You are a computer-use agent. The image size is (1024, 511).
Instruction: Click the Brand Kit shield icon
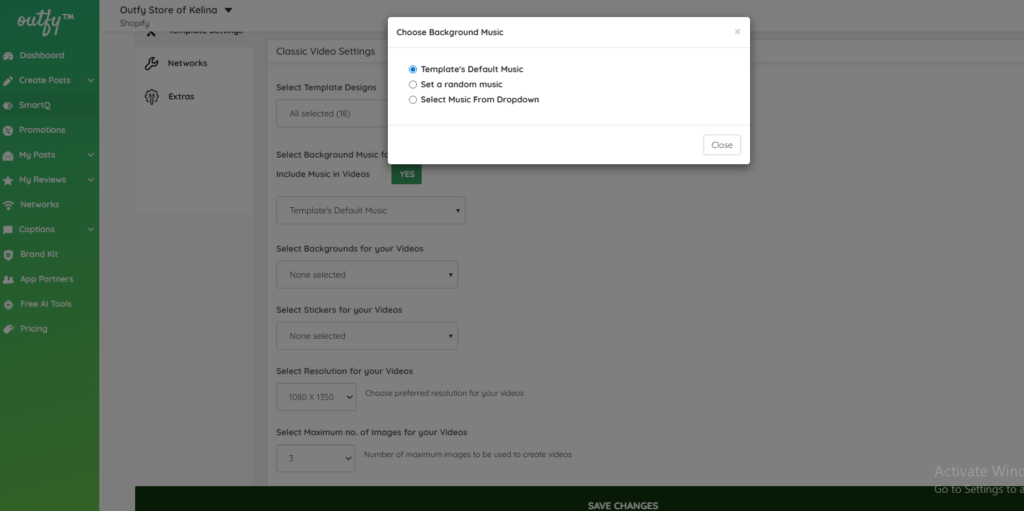[x=9, y=255]
